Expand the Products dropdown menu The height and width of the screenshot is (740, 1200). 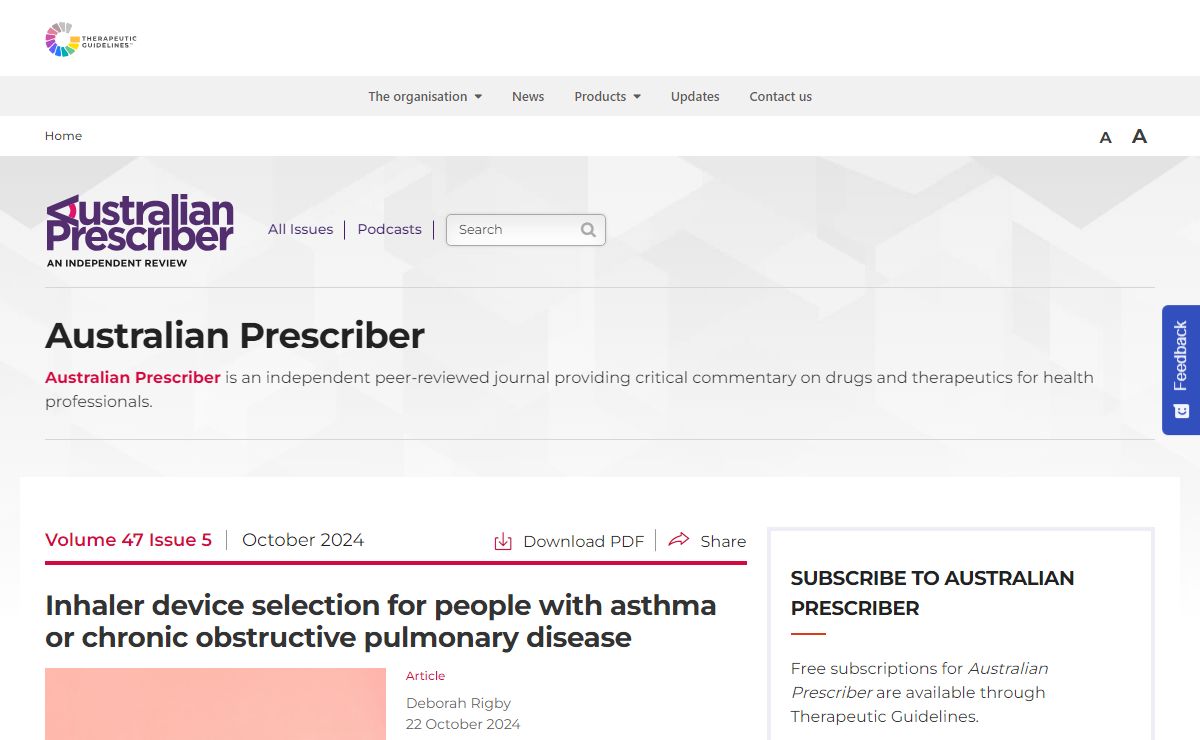tap(607, 97)
